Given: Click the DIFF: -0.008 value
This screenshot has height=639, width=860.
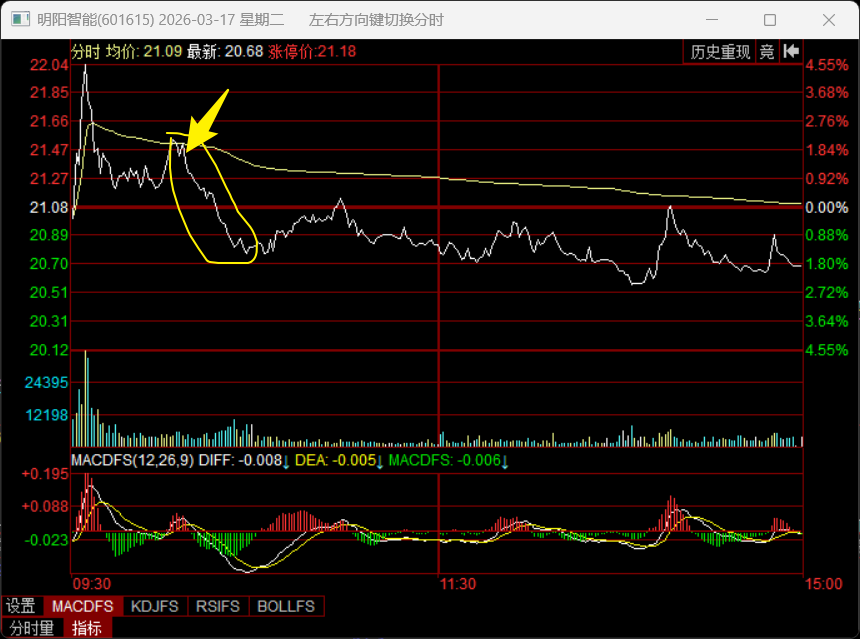Looking at the screenshot, I should (x=240, y=460).
